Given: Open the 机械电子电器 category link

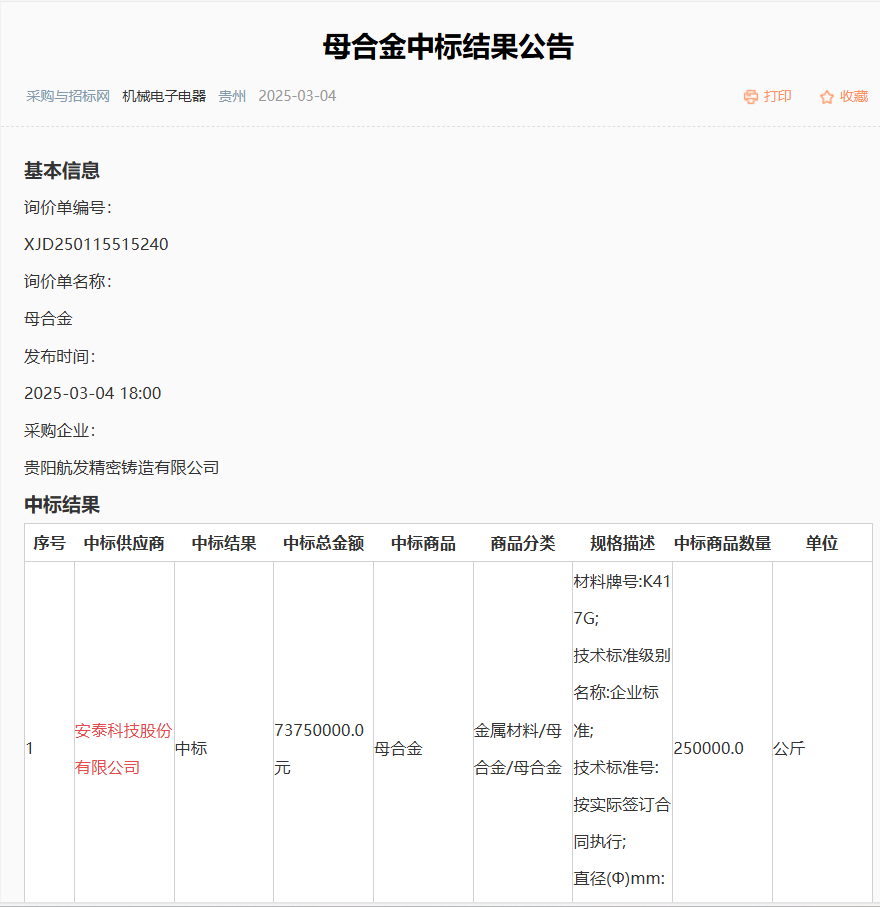Looking at the screenshot, I should [x=164, y=96].
